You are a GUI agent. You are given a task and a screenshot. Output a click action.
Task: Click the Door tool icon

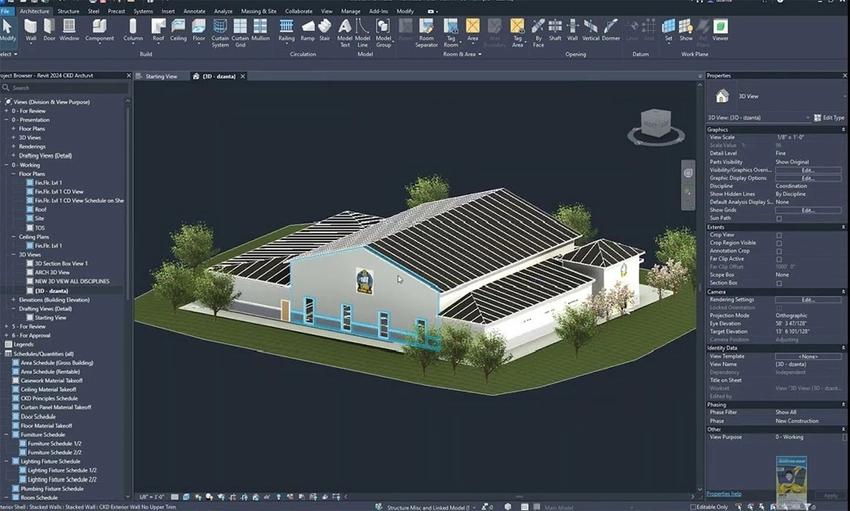pos(49,28)
